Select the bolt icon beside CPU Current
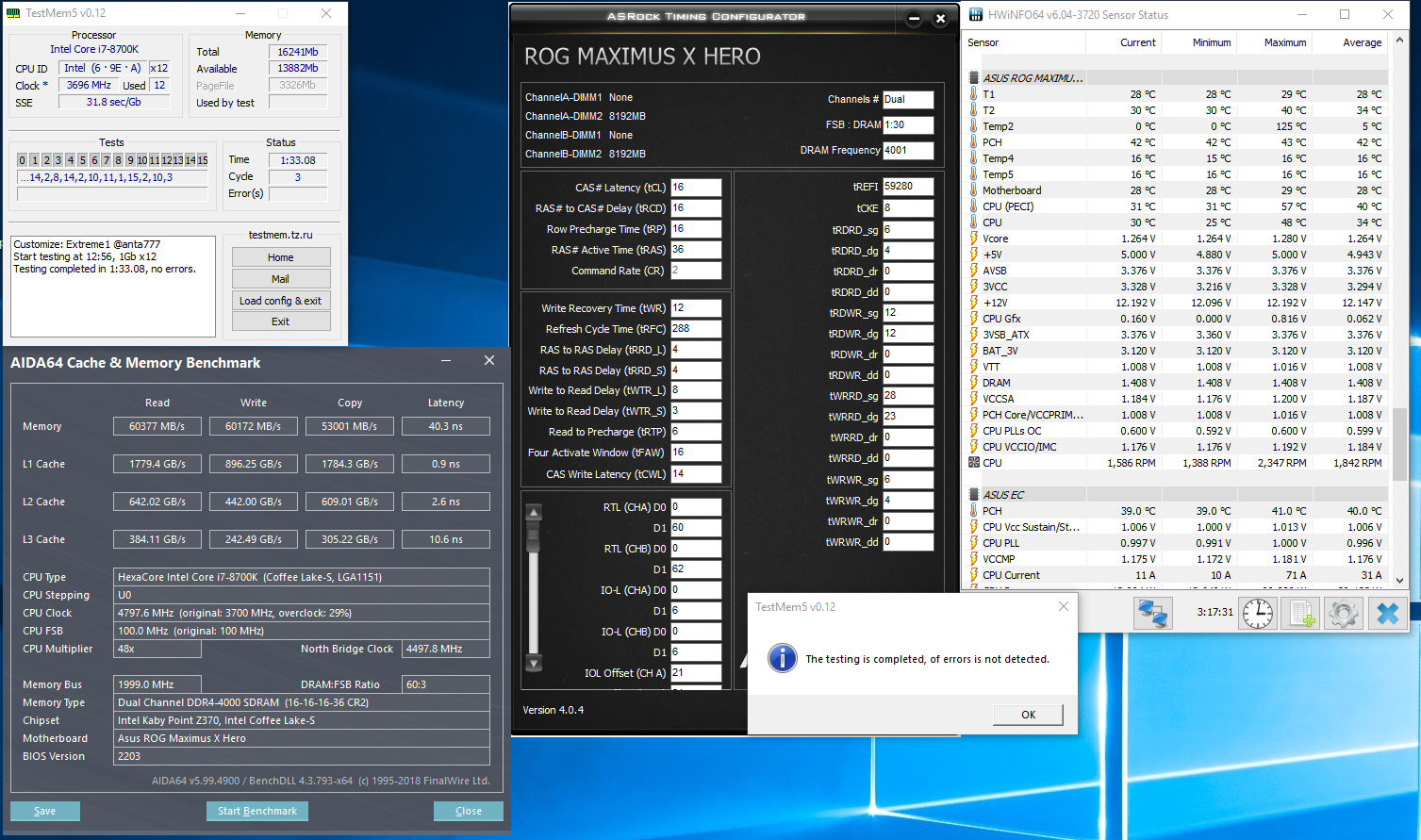This screenshot has height=840, width=1421. click(x=974, y=575)
